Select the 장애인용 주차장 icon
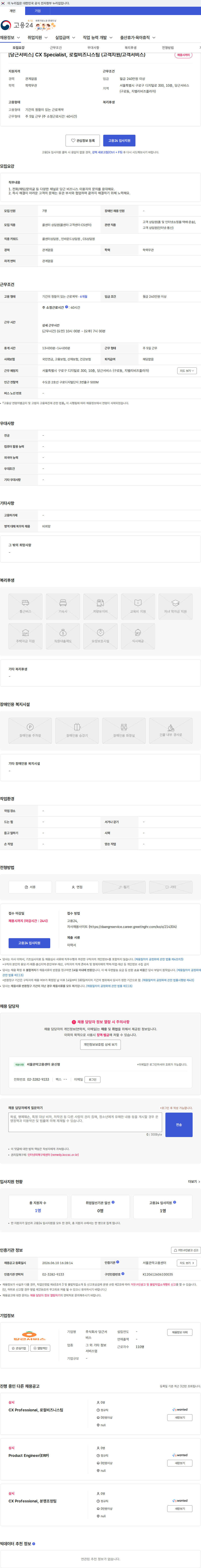201x1568 pixels. (30, 731)
